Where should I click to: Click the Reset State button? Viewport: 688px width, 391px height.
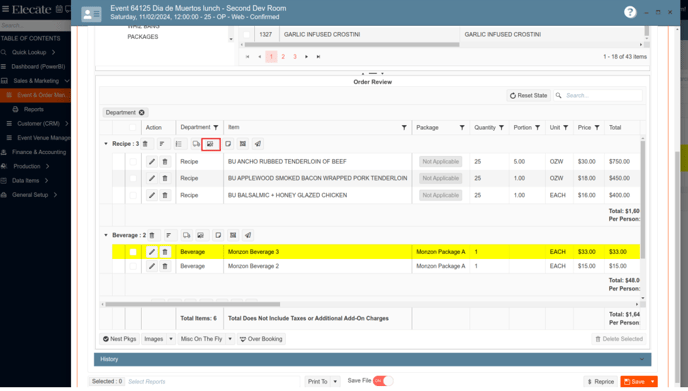pos(528,96)
